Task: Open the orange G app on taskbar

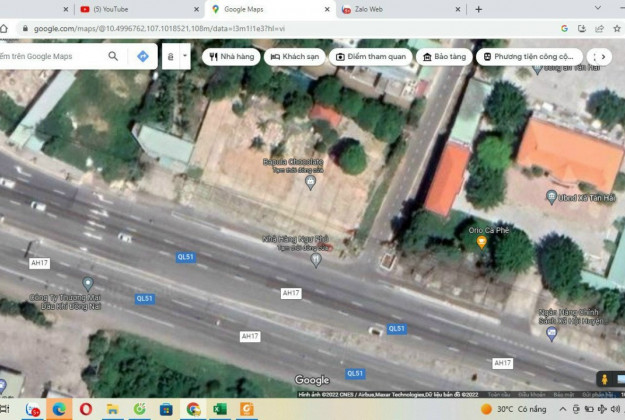Action: [246, 409]
